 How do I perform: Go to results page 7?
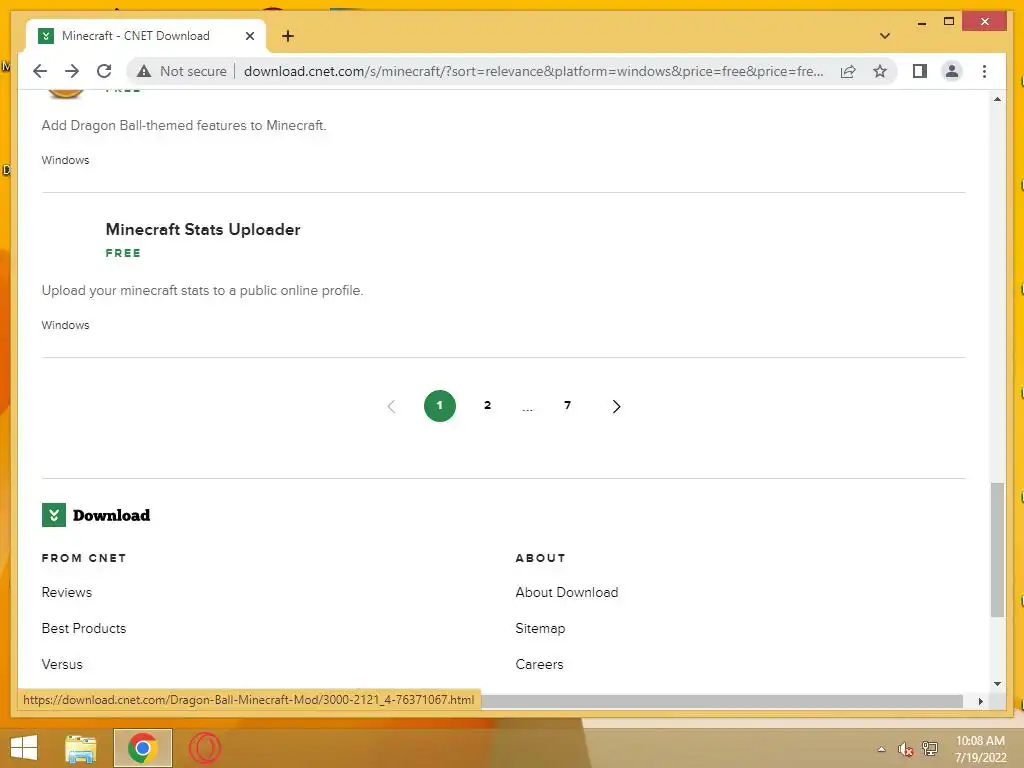pos(568,406)
